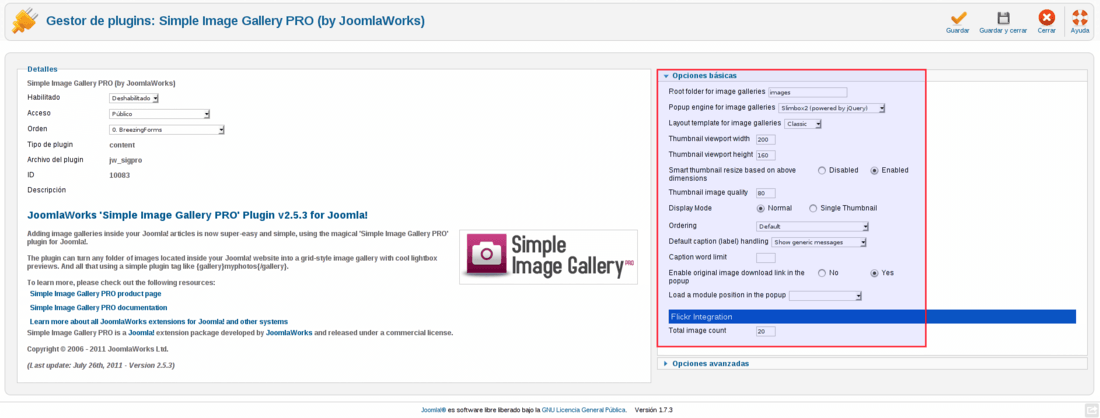The width and height of the screenshot is (1100, 418).
Task: Open Learn more about all JoomlaWorks extensions link
Action: 159,321
